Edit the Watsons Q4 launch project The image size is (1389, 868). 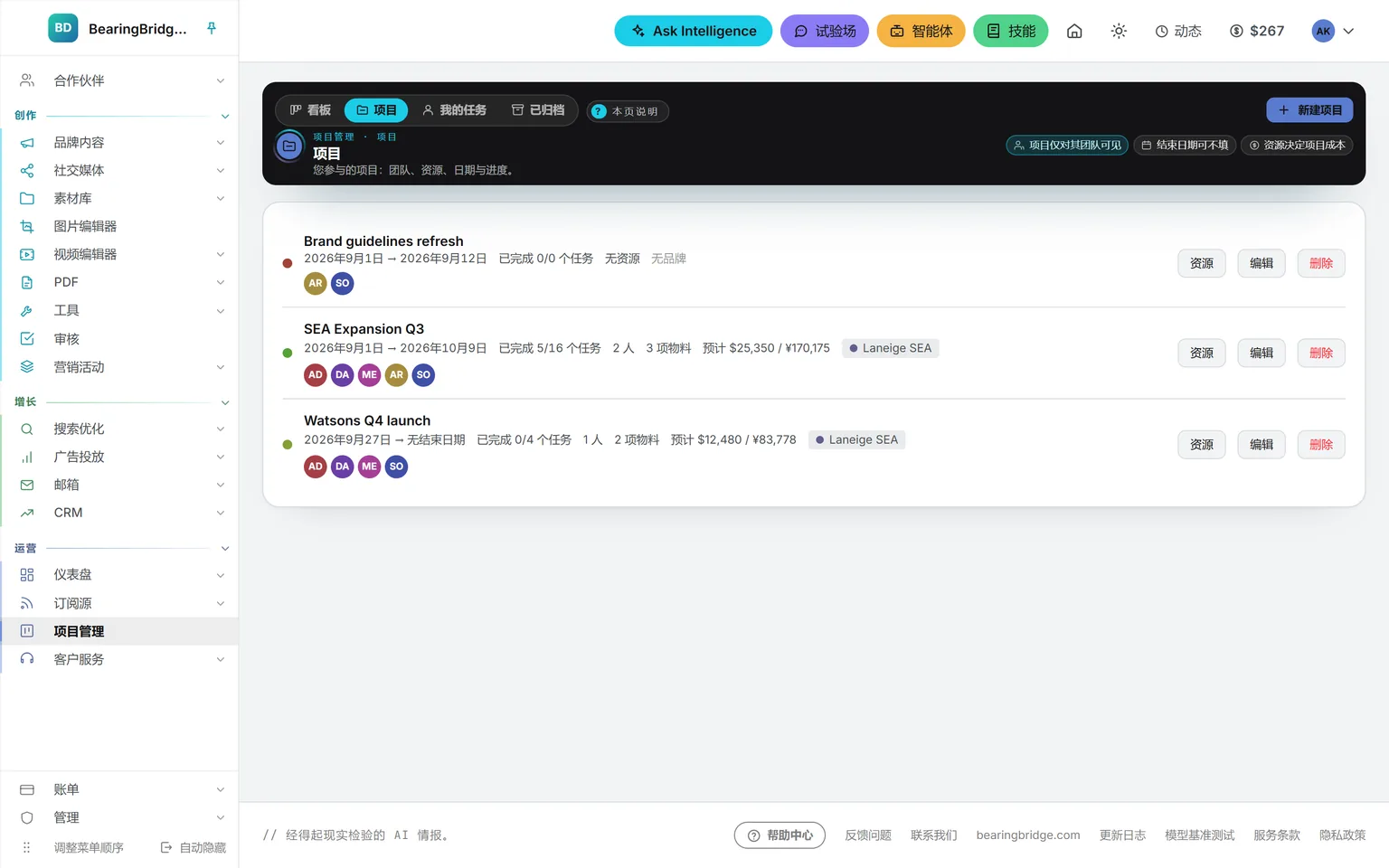[1261, 445]
